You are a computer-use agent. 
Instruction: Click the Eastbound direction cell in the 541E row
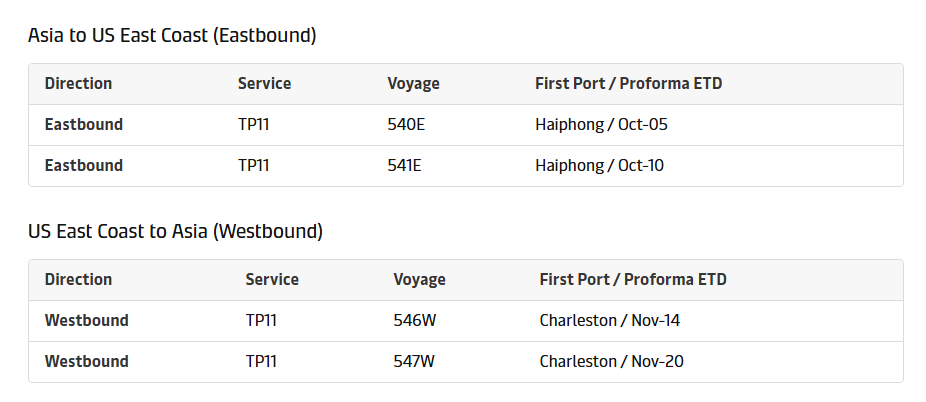point(84,165)
